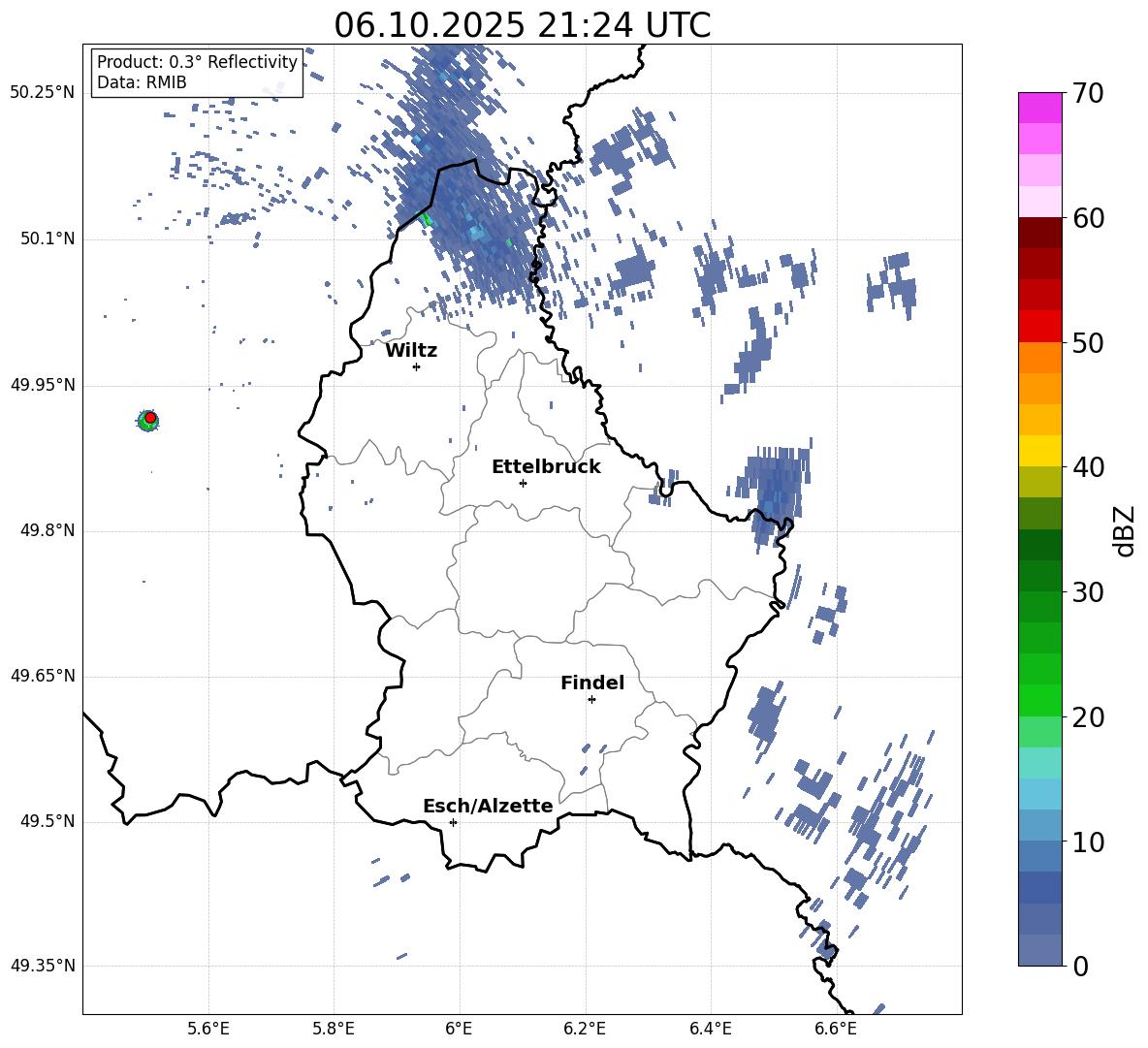Click the colorbar tick label 50
Viewport: 1148px width, 1048px height.
coord(1088,342)
